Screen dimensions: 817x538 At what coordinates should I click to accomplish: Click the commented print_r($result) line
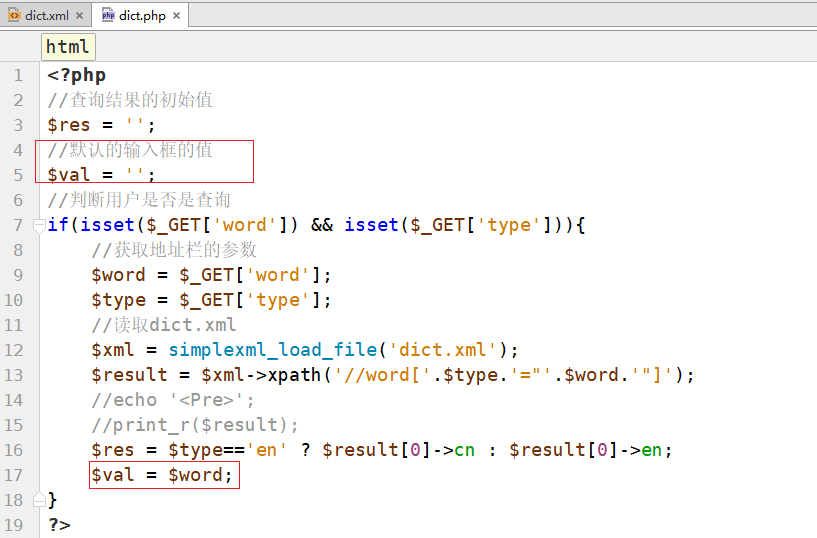pos(194,425)
